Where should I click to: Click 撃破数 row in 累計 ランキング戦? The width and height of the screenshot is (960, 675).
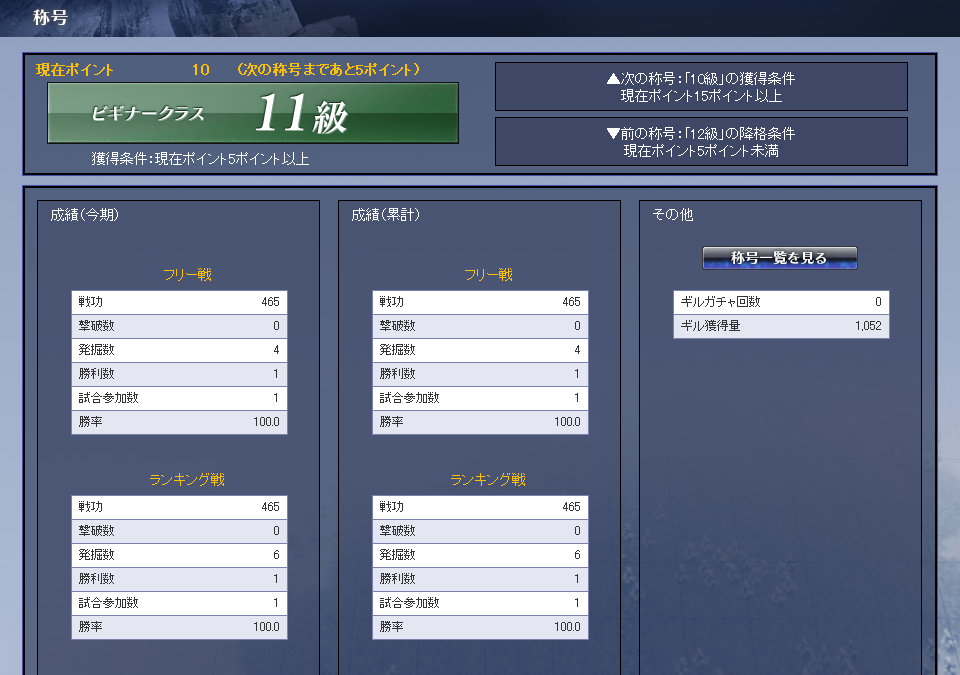481,531
